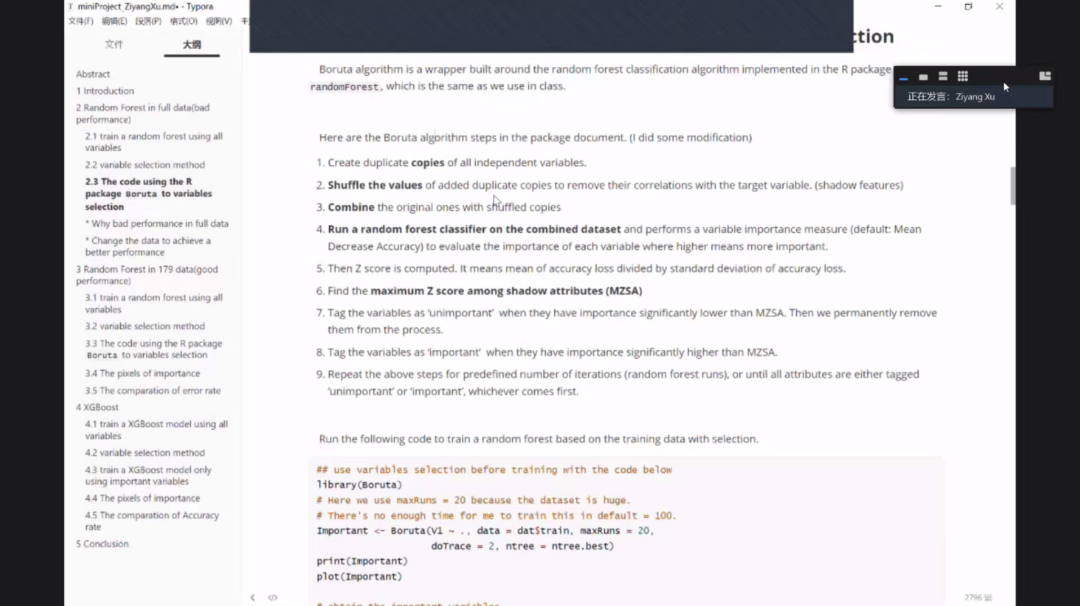Go to 5 Conclusion in the outline

point(102,544)
